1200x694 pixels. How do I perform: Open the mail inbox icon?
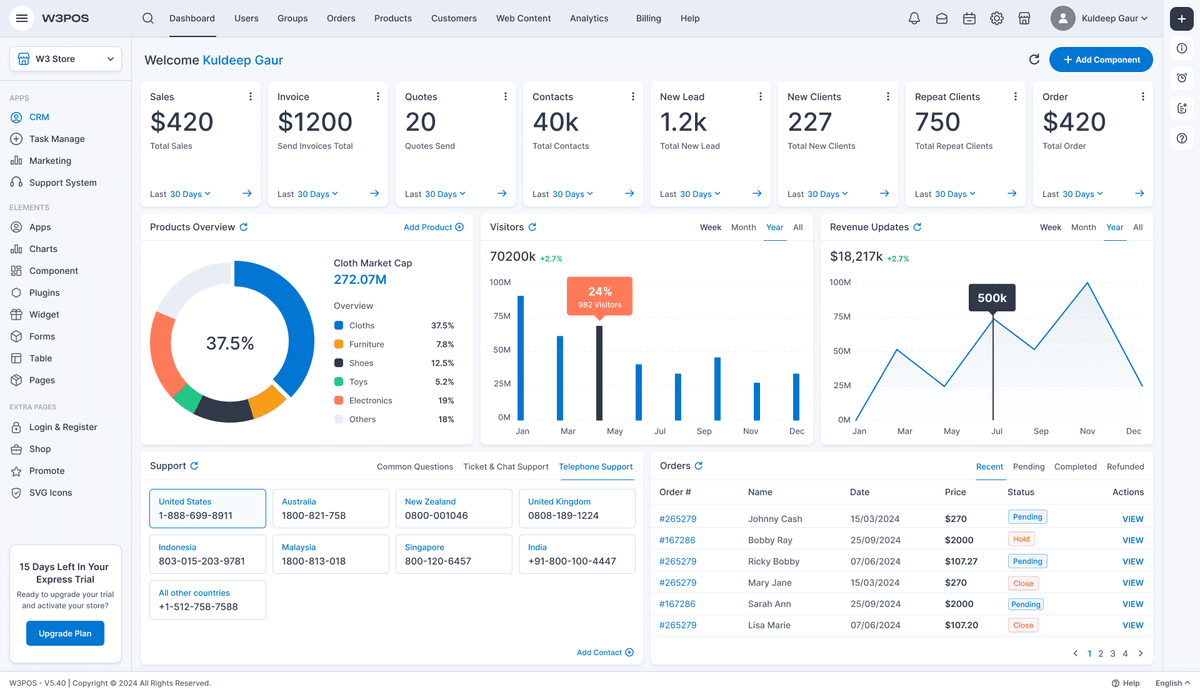942,18
